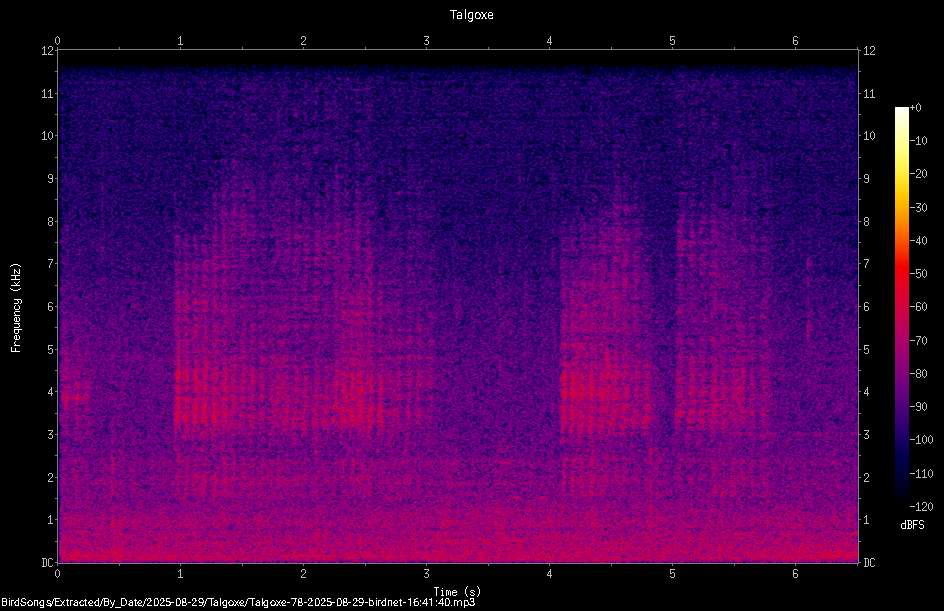Viewport: 944px width, 611px height.
Task: Click the dBFS legend label
Action: [x=912, y=525]
